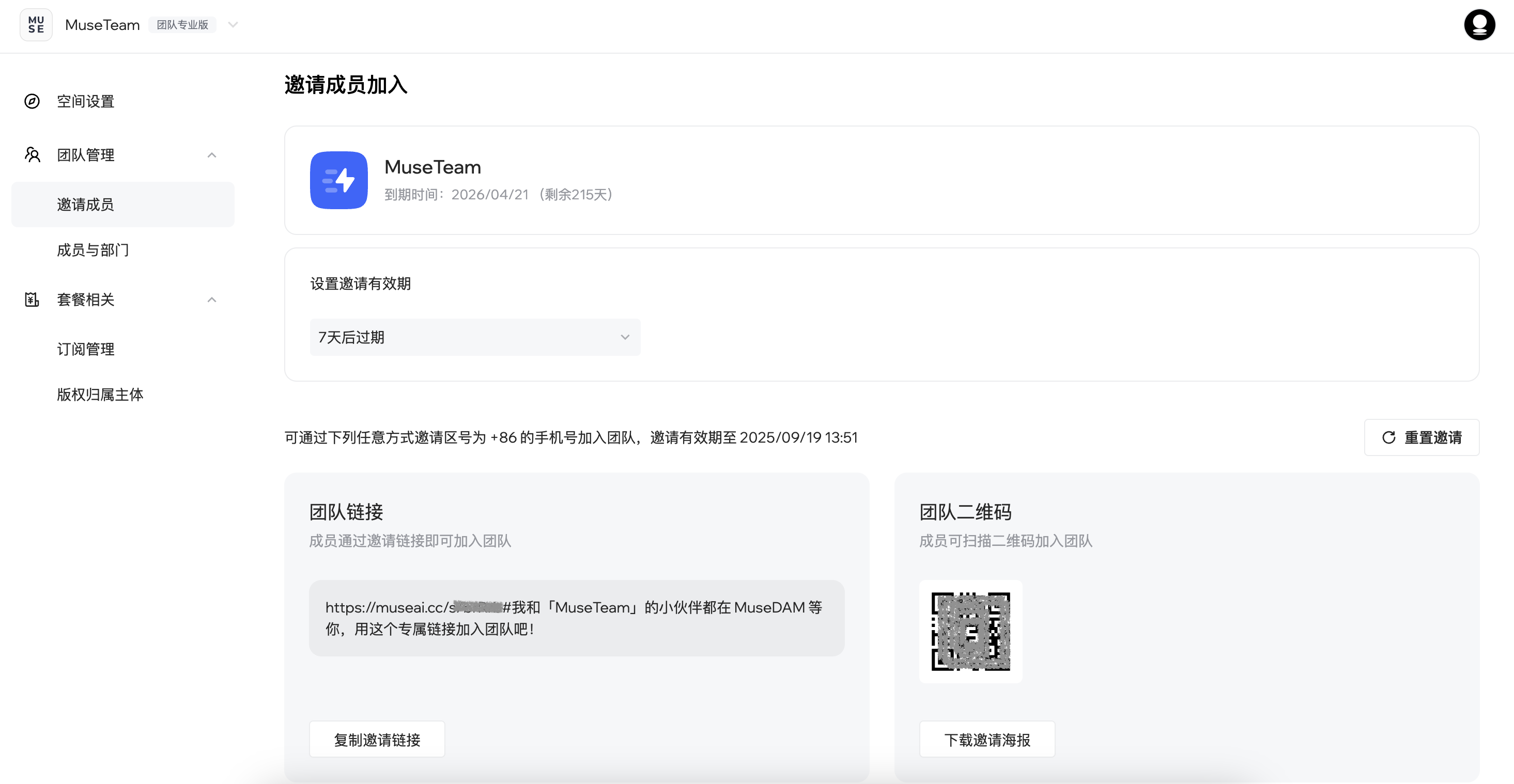Click the 团队专业版 plan badge
This screenshot has height=784, width=1514.
pos(182,25)
